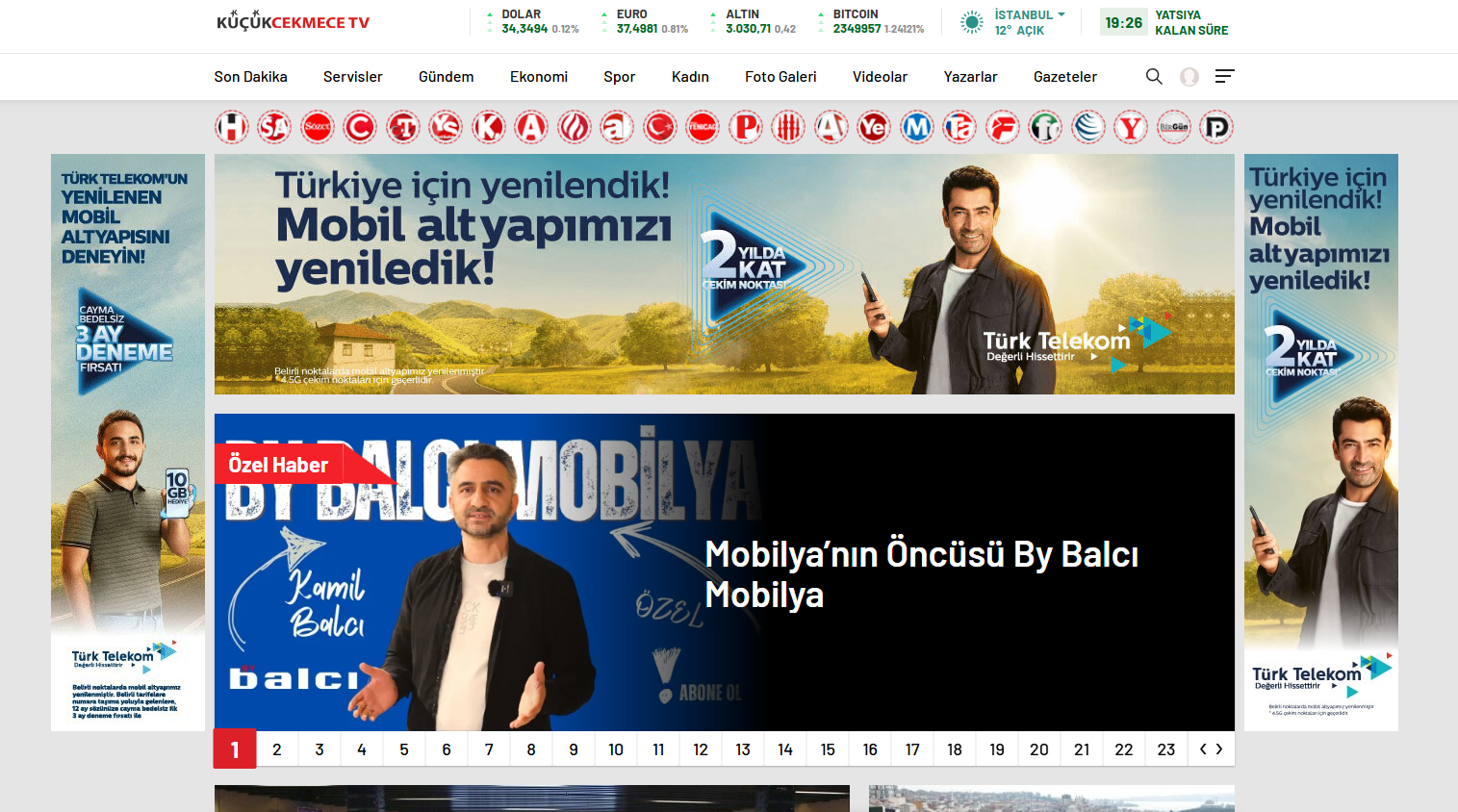Expand the İstanbul city dropdown
This screenshot has width=1458, height=812.
1030,15
